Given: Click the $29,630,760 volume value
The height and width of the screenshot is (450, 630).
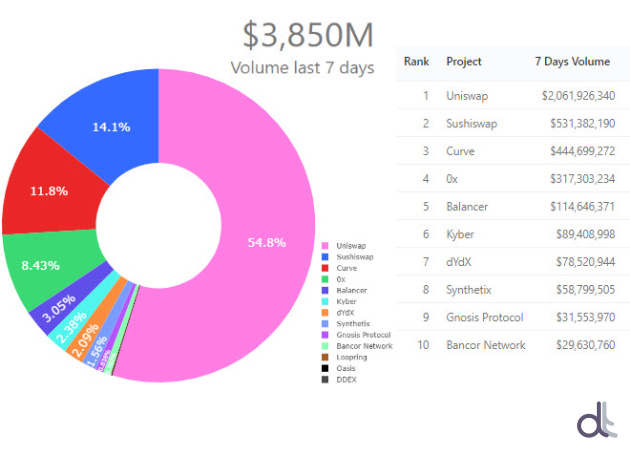Looking at the screenshot, I should pyautogui.click(x=585, y=346).
